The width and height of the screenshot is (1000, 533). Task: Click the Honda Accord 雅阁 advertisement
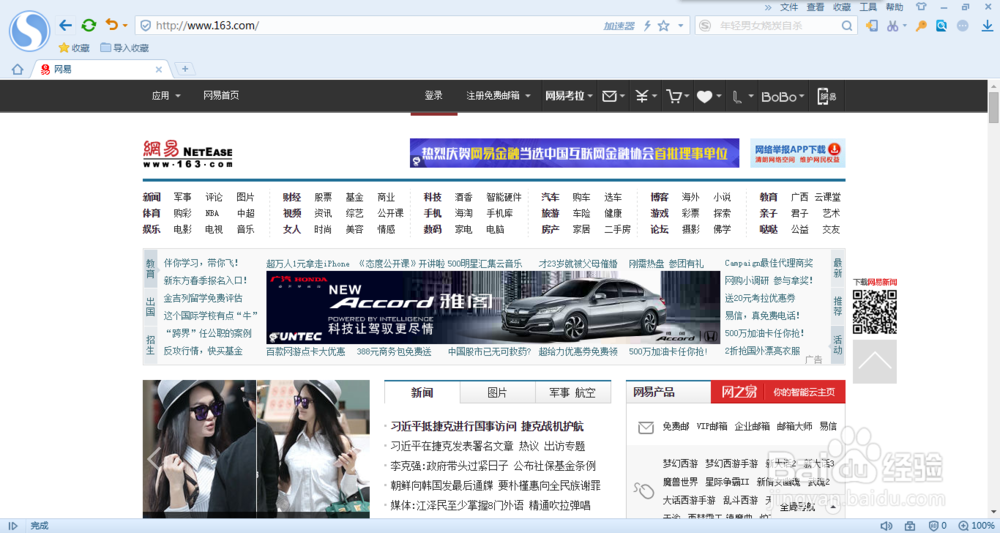493,307
